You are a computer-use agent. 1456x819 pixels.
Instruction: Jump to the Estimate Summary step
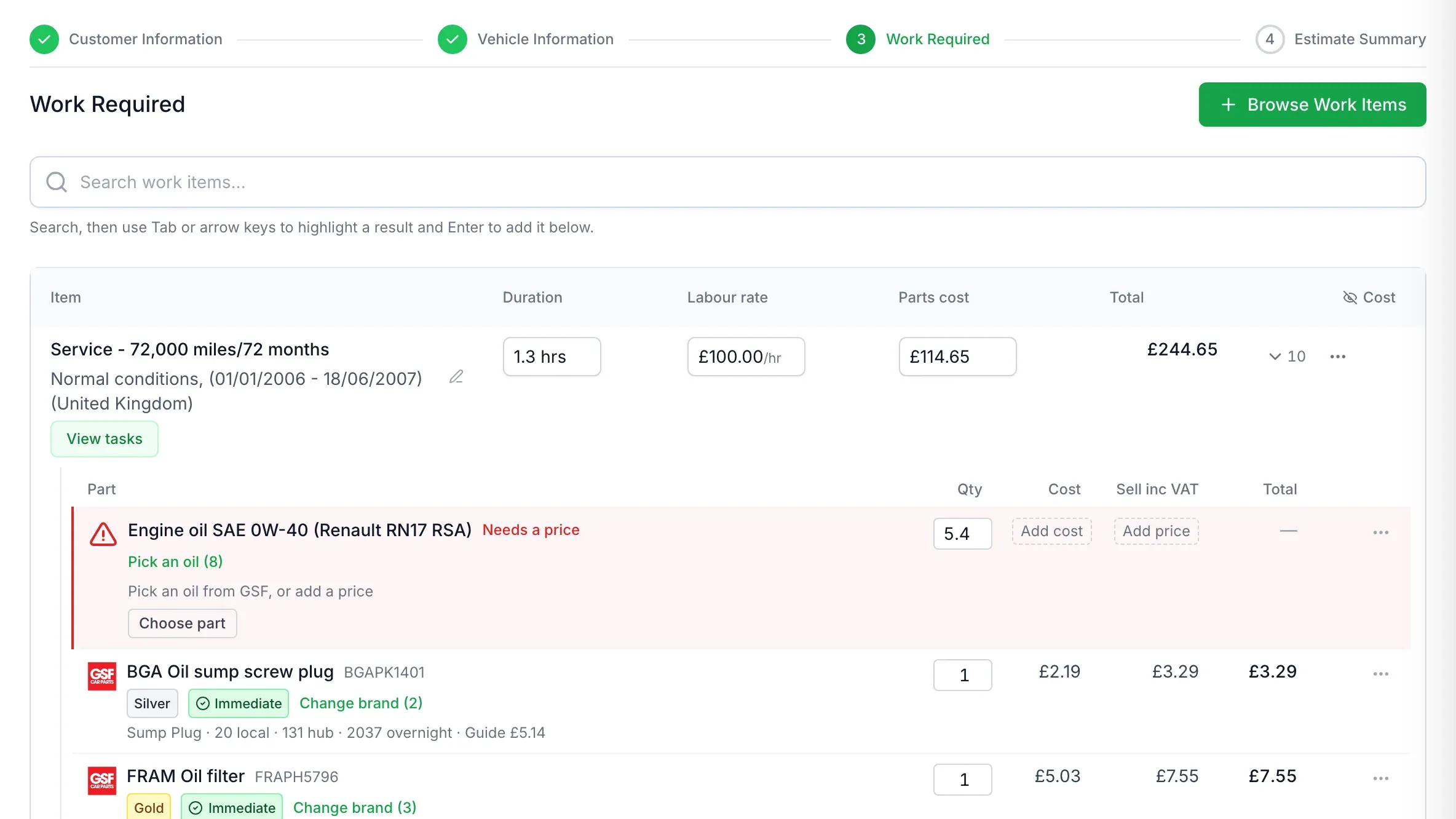click(x=1360, y=39)
